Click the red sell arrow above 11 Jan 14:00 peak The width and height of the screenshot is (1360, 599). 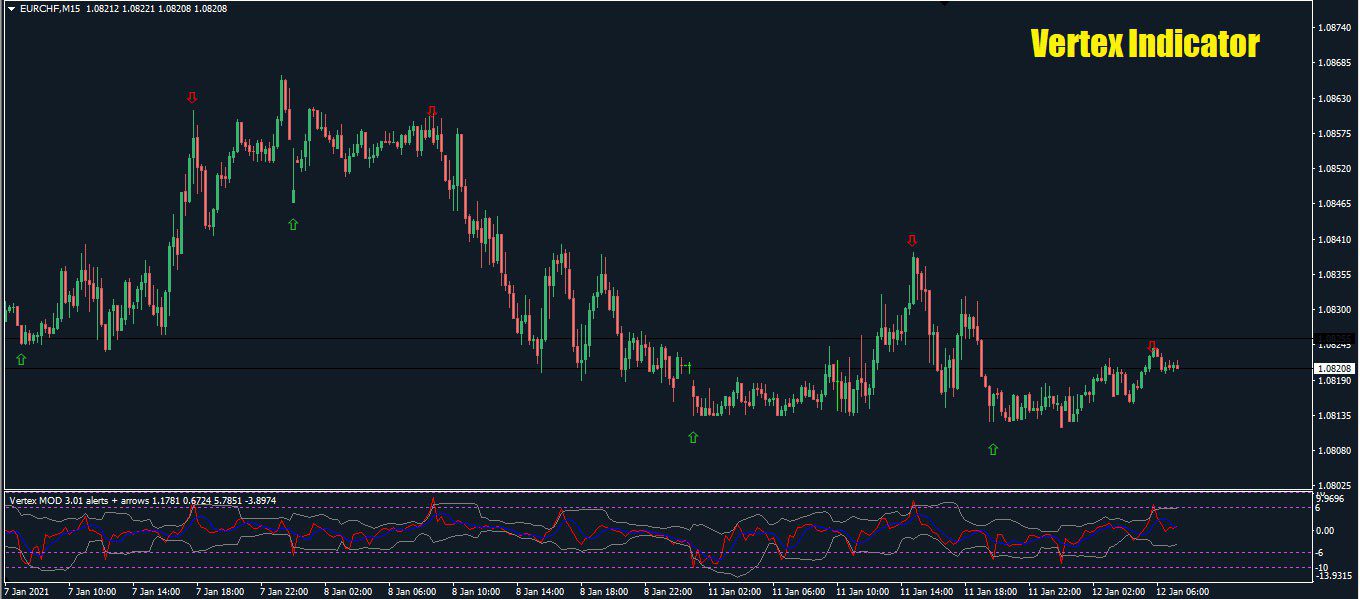pos(911,241)
